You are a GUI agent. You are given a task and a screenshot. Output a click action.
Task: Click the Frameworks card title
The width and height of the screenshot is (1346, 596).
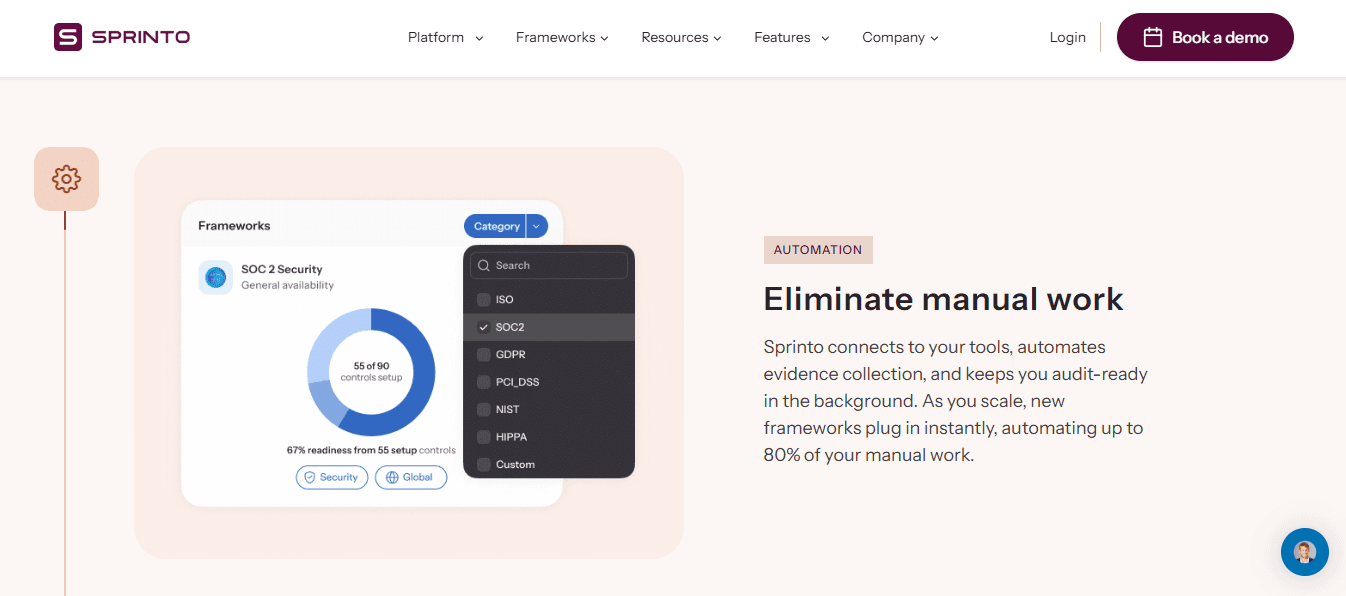tap(234, 226)
